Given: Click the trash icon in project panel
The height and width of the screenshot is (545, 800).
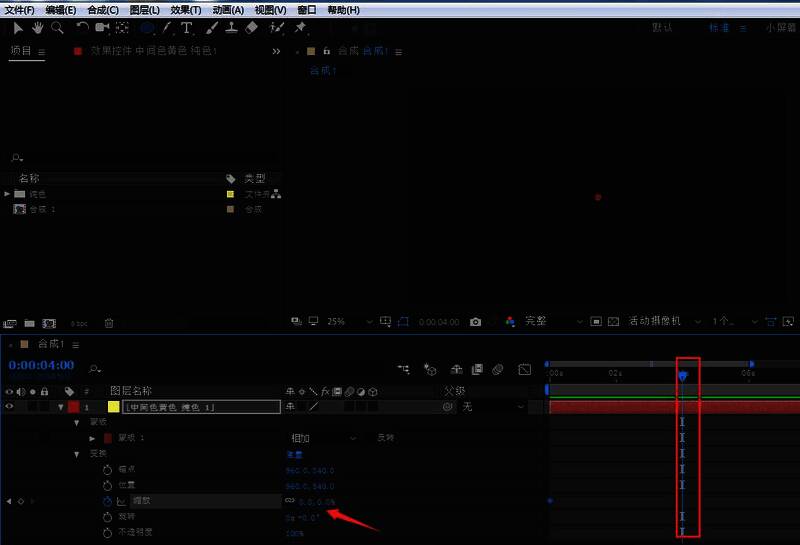Looking at the screenshot, I should [x=109, y=323].
